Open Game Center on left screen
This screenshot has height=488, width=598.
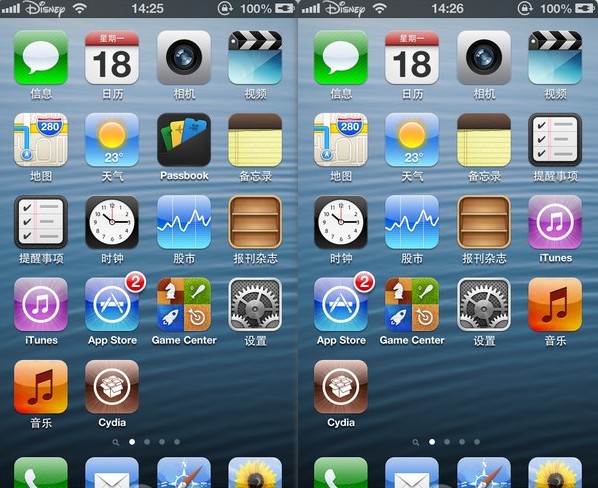(x=184, y=305)
